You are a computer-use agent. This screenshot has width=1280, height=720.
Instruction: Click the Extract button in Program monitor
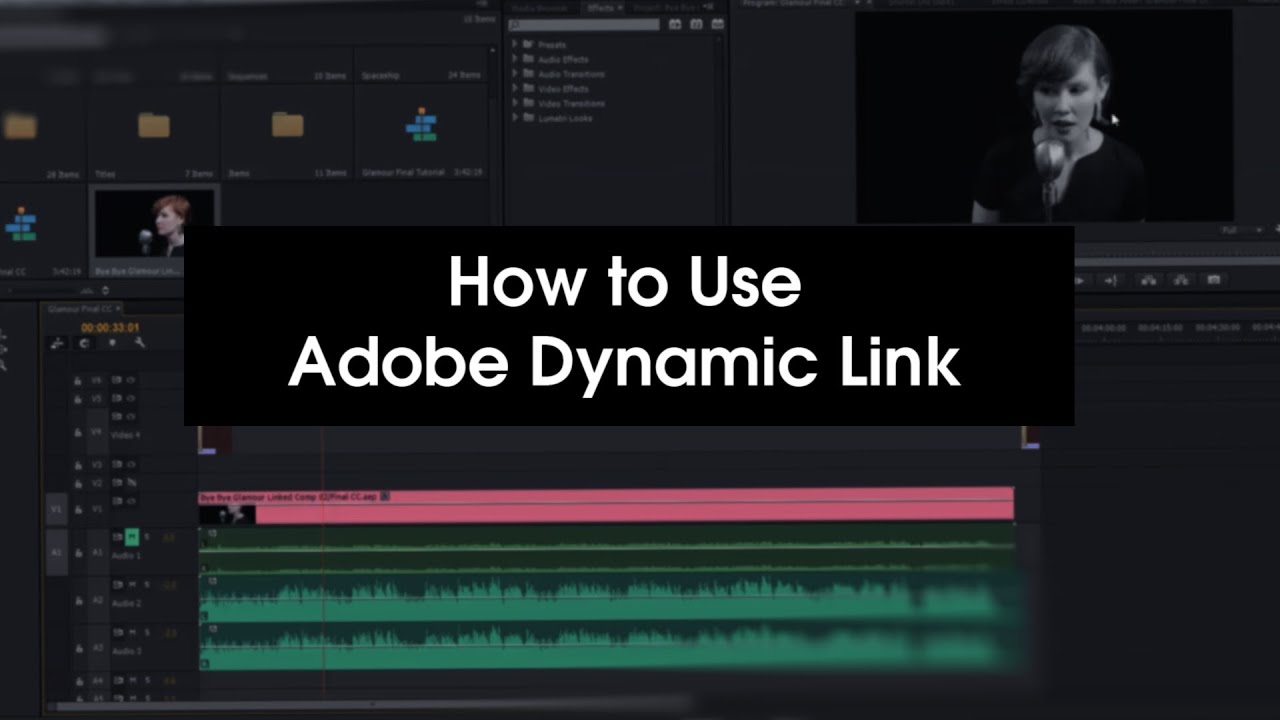[x=1181, y=281]
